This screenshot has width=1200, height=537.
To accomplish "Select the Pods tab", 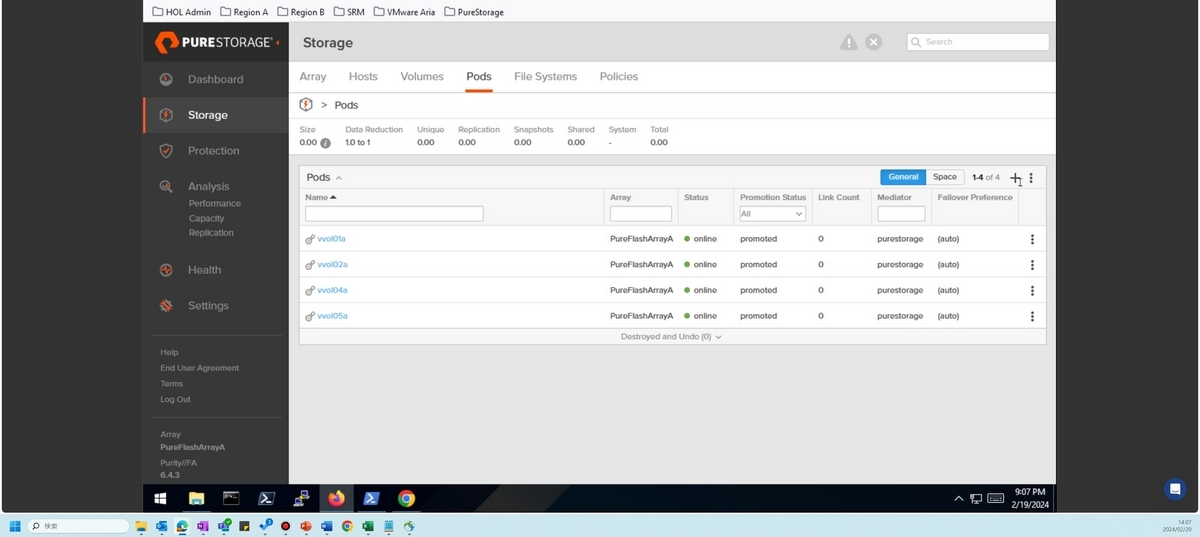I will click(x=479, y=76).
